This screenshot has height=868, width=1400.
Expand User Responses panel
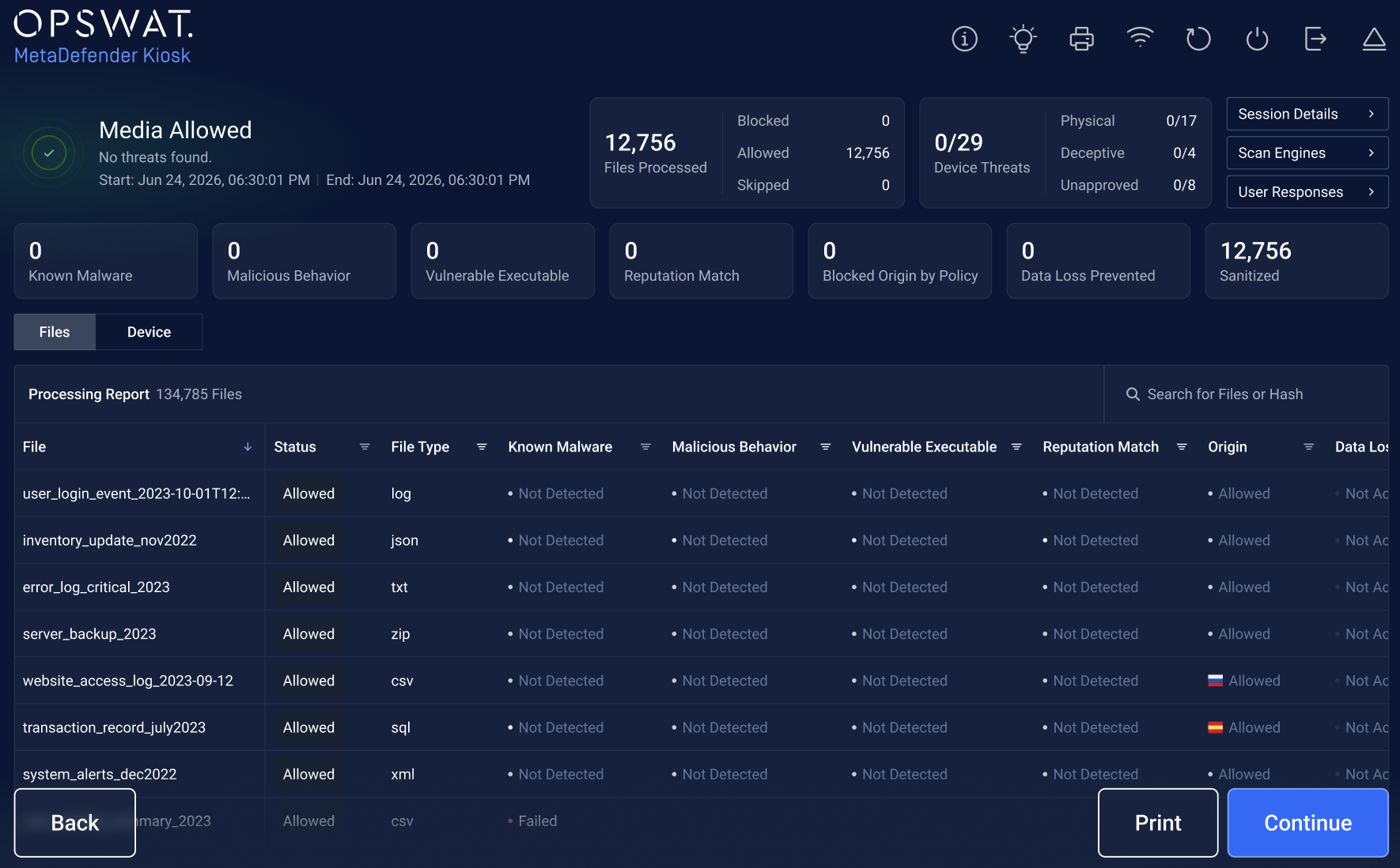[1307, 191]
